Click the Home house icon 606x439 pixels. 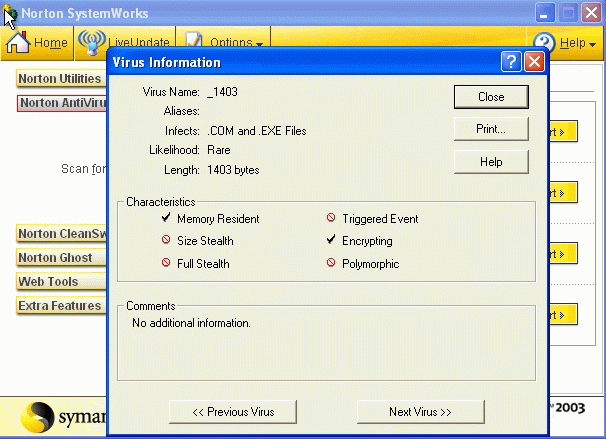coord(18,43)
